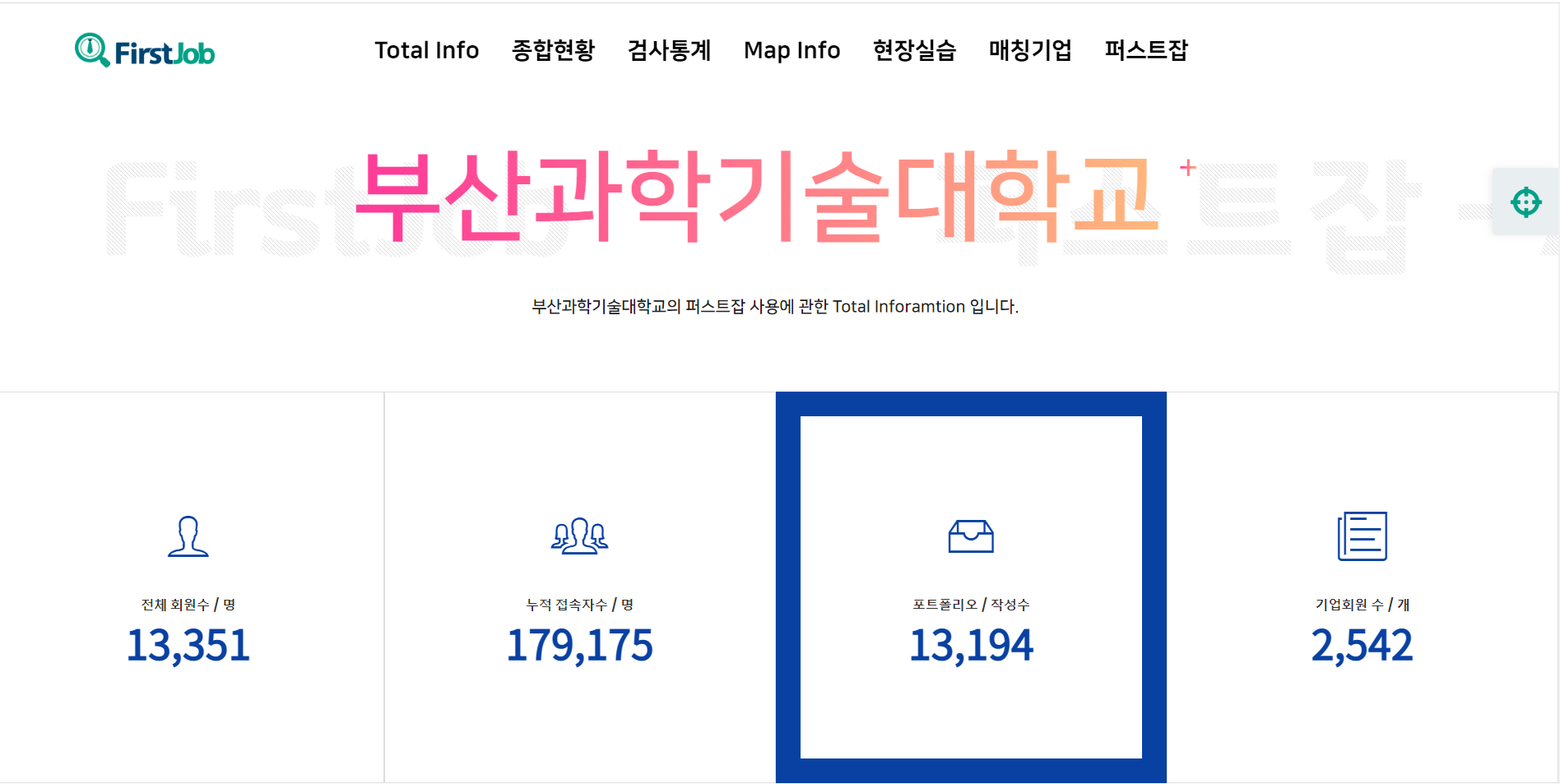Screen dimensions: 1560x784
Task: Click the 13,194 portfolio count
Action: 971,645
